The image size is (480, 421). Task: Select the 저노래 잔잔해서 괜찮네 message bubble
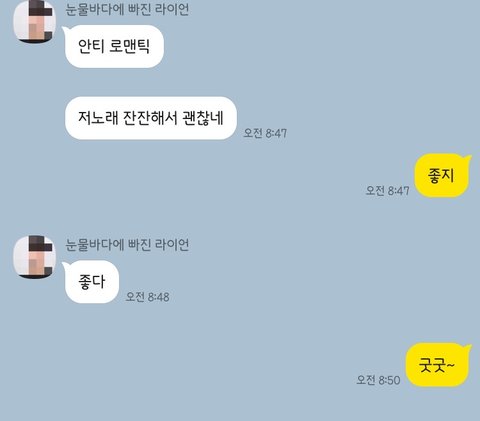(x=151, y=118)
